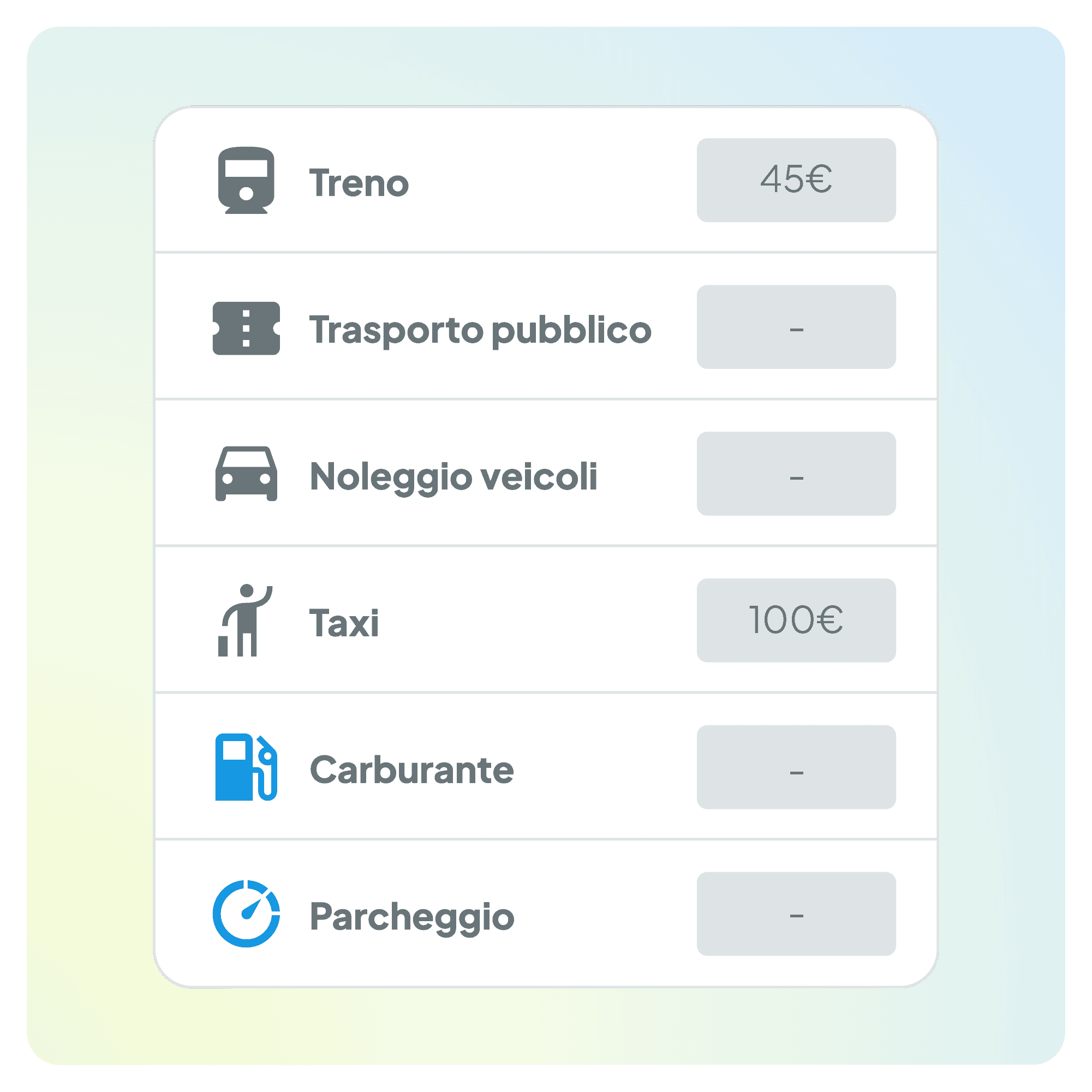The height and width of the screenshot is (1092, 1092).
Task: Select the Noleggio veicoli label
Action: (453, 477)
